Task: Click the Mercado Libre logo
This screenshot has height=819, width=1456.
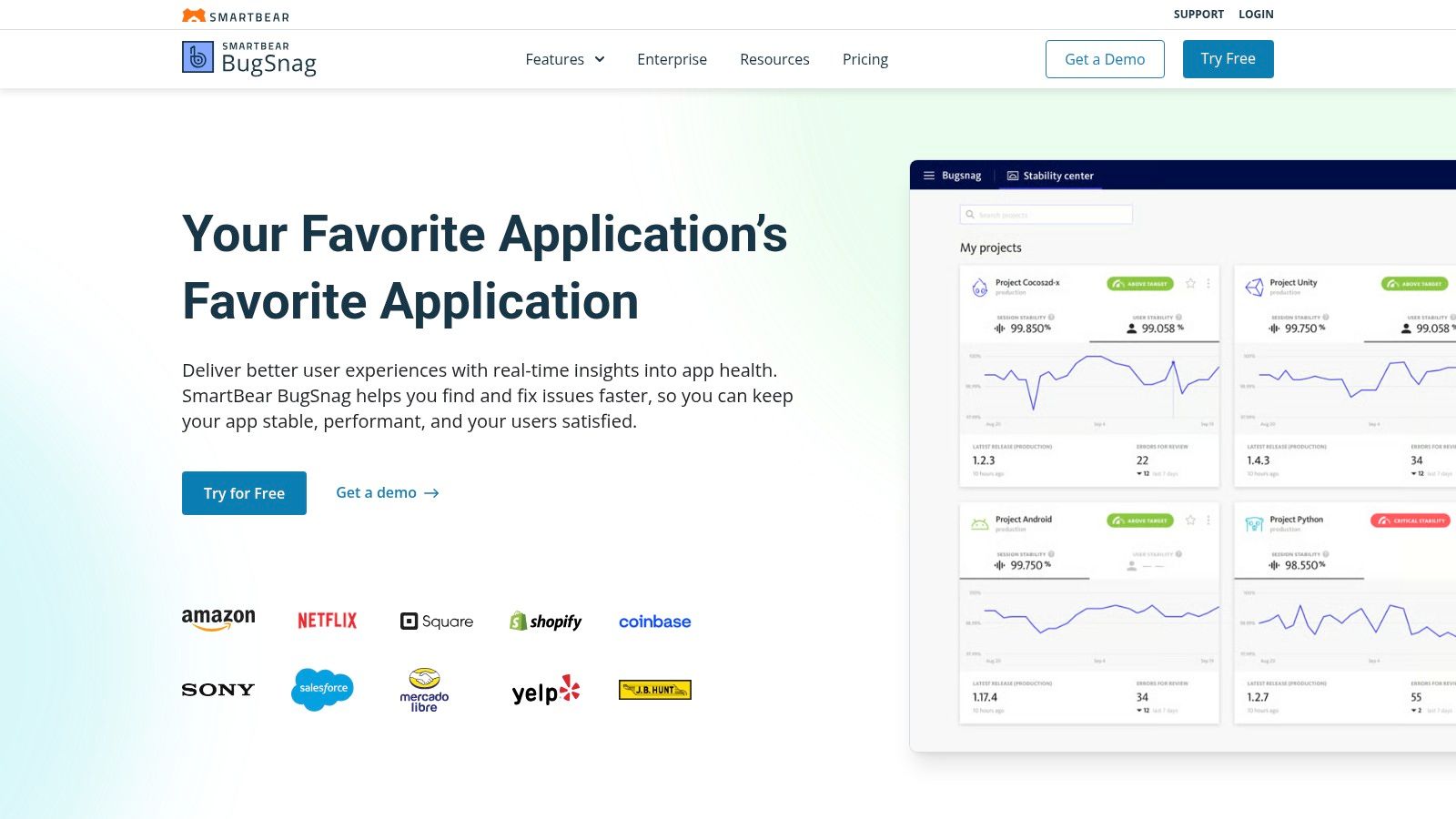Action: coord(424,690)
